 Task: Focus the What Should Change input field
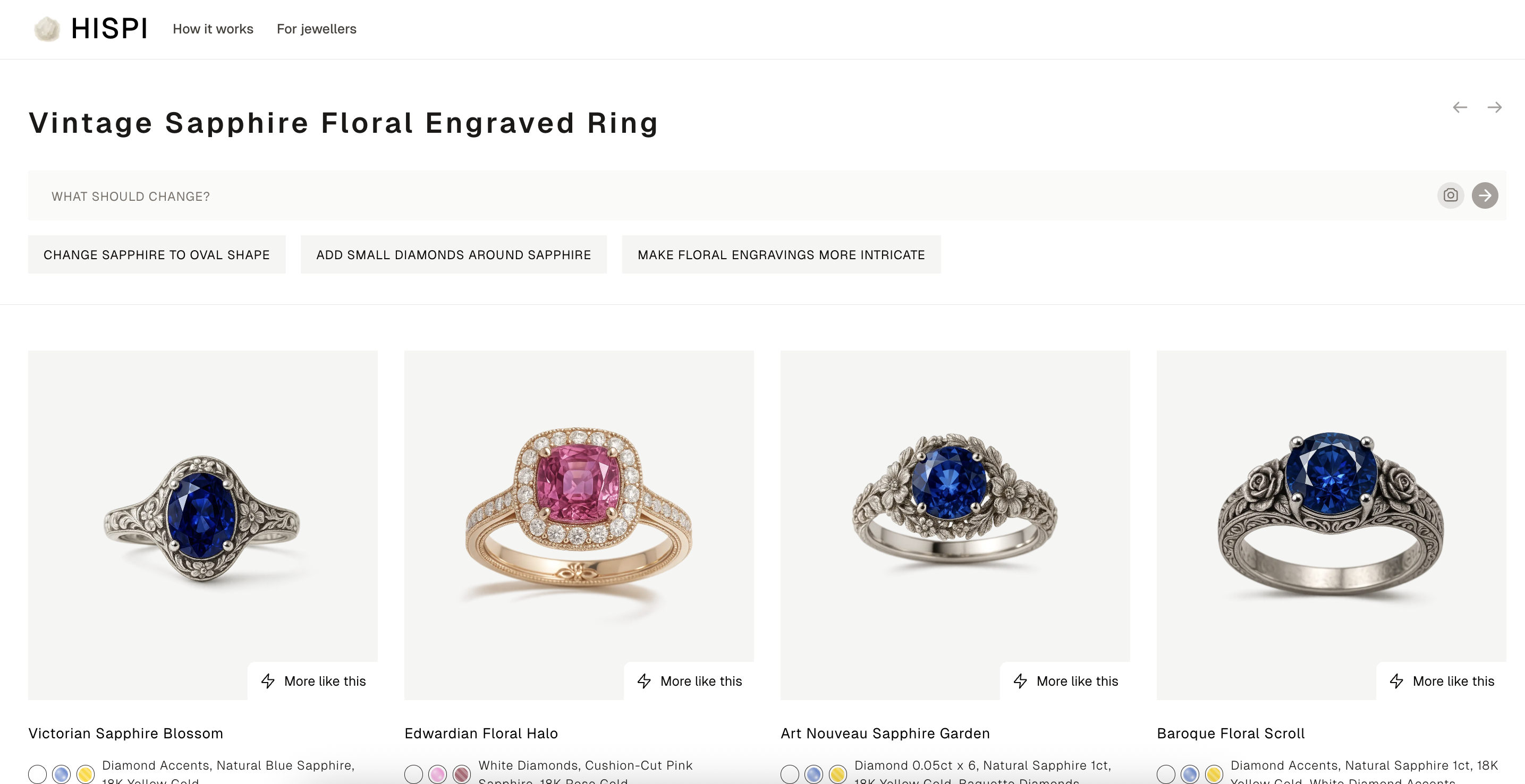coord(728,196)
